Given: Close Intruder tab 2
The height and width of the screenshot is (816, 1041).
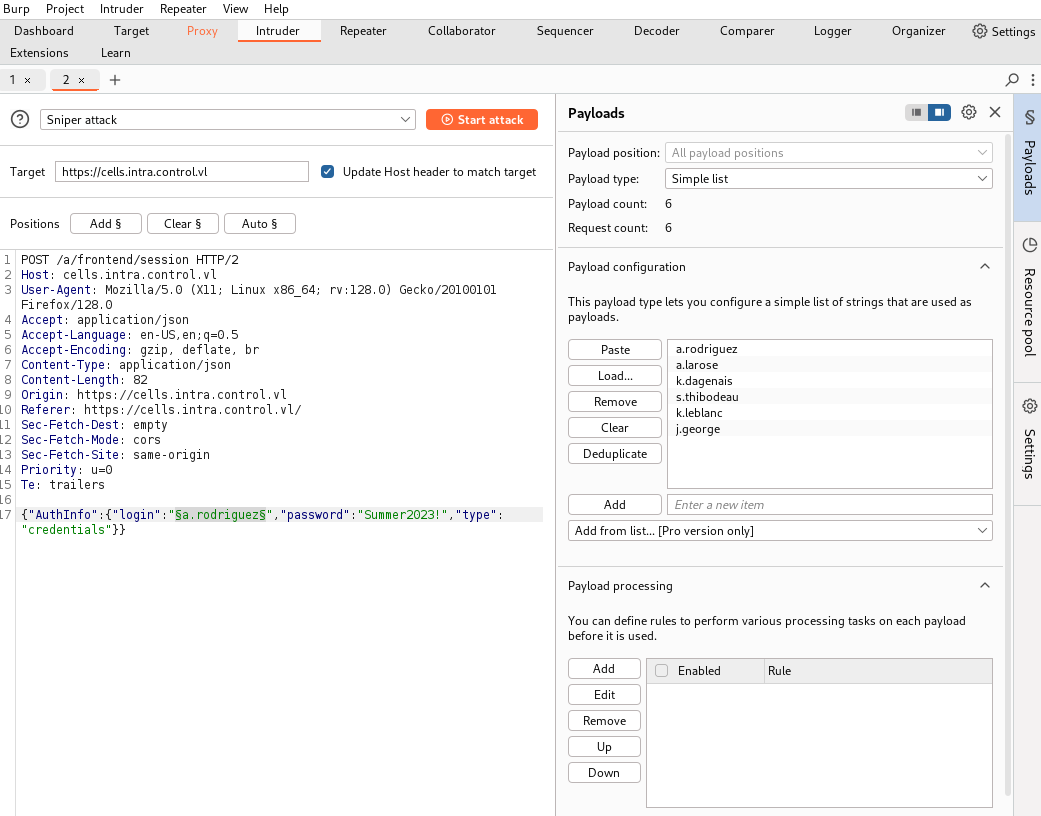Looking at the screenshot, I should coord(82,80).
